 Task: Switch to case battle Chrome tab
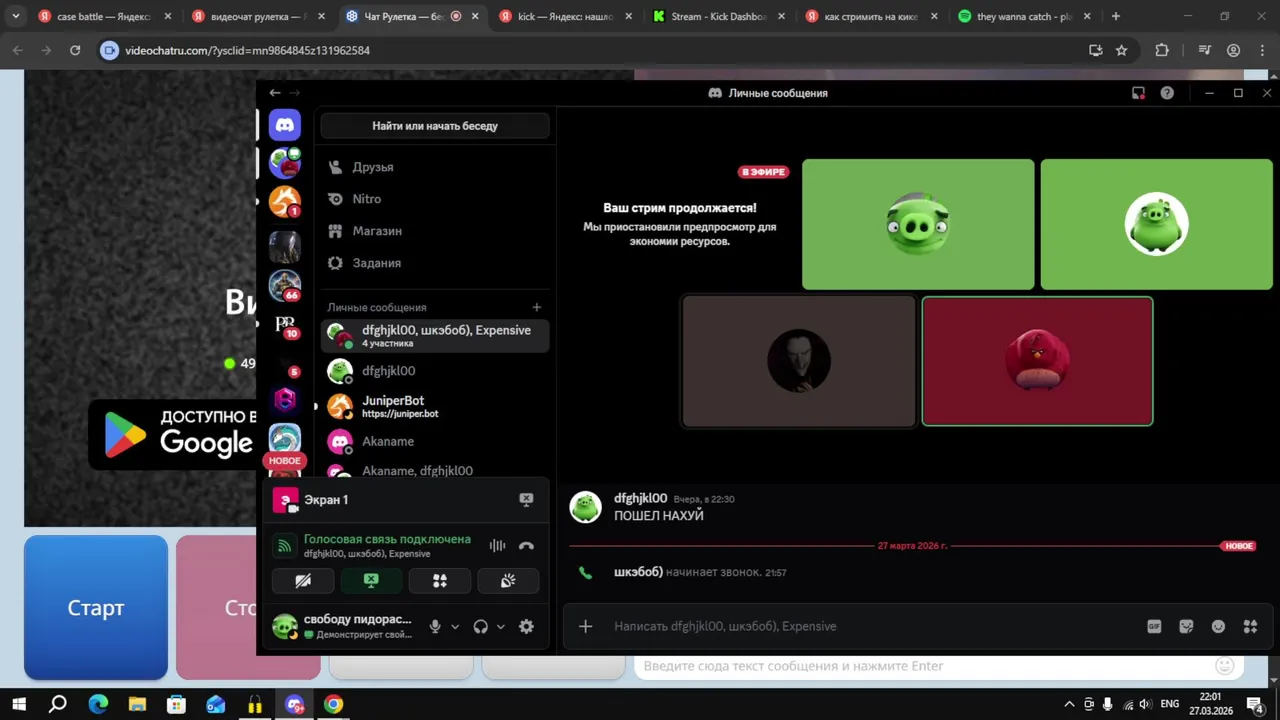(x=104, y=17)
